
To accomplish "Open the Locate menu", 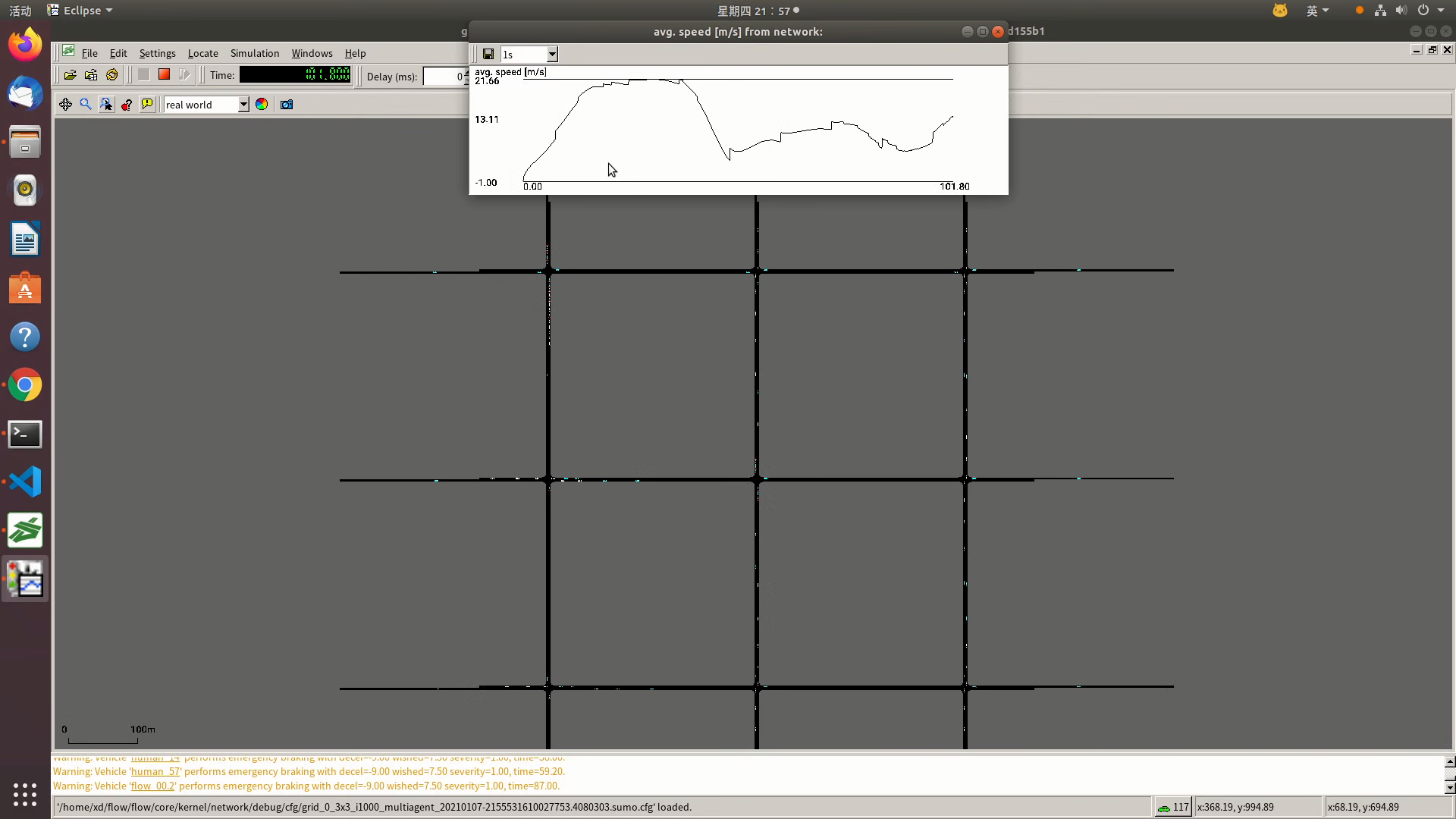I will tap(202, 53).
